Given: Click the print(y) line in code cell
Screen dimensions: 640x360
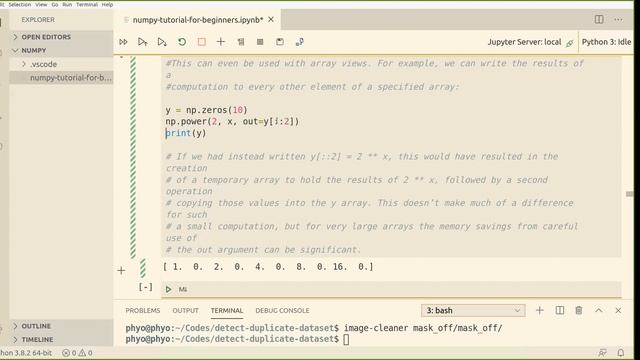Looking at the screenshot, I should [186, 133].
